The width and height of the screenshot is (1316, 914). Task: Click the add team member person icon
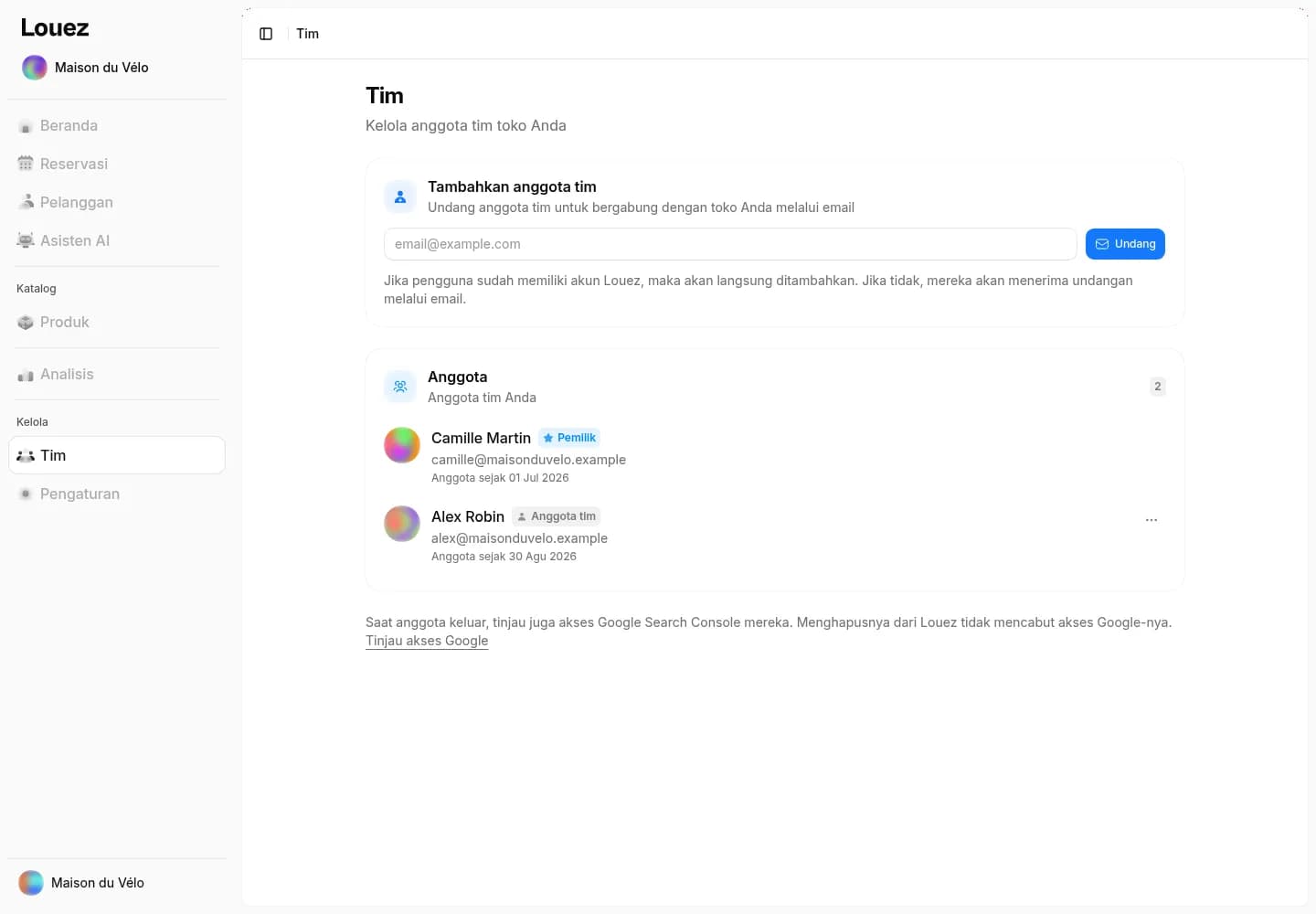400,197
